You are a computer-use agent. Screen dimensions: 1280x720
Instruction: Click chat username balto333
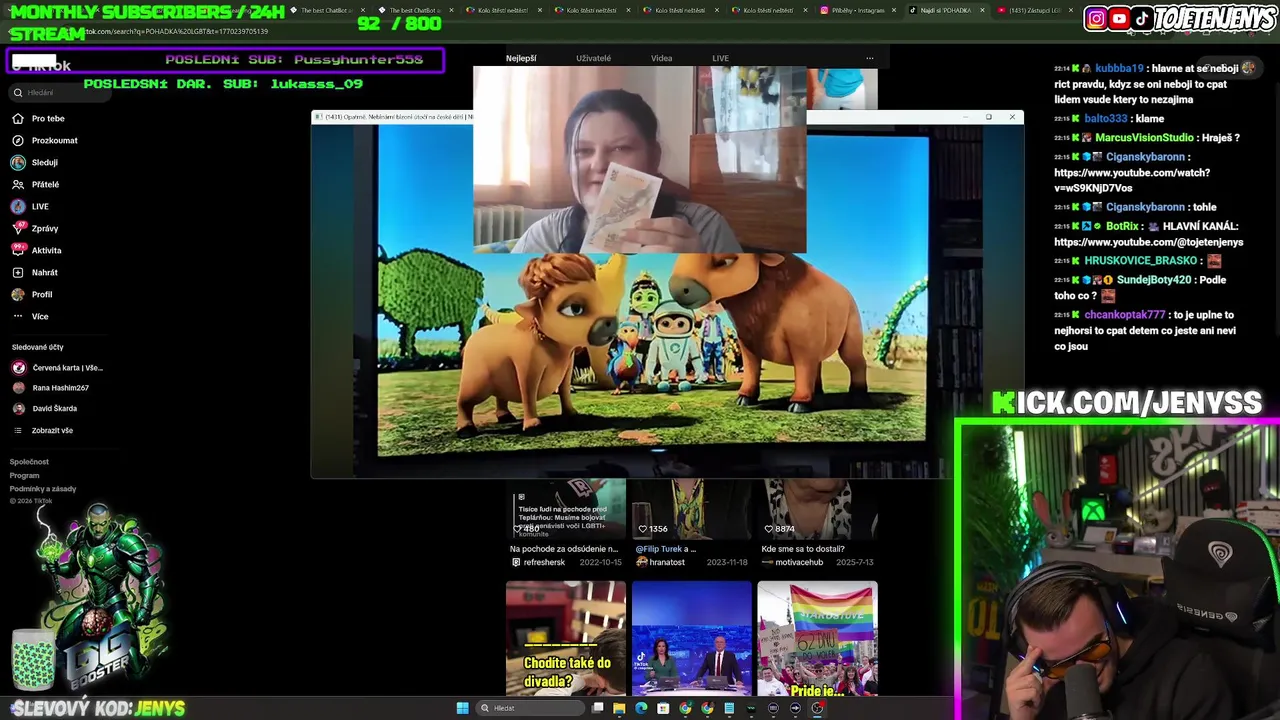pyautogui.click(x=1106, y=118)
